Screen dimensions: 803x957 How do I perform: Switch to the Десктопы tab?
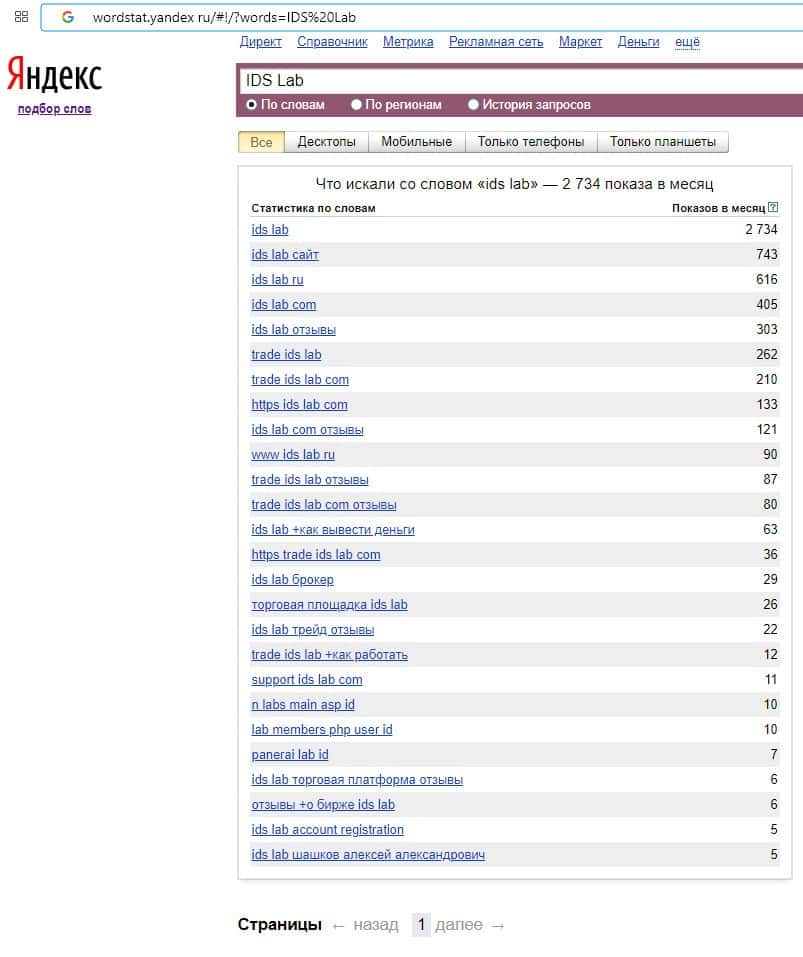(326, 142)
